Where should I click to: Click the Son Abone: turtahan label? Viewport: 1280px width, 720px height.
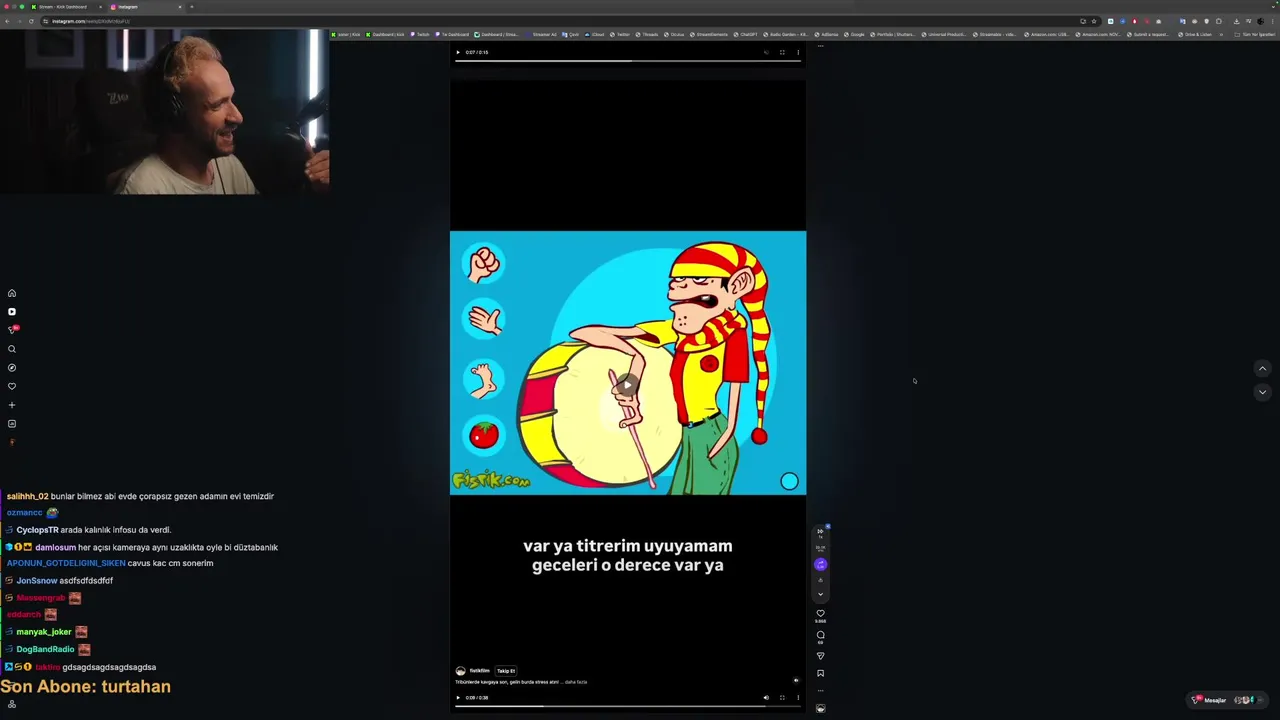tap(85, 686)
